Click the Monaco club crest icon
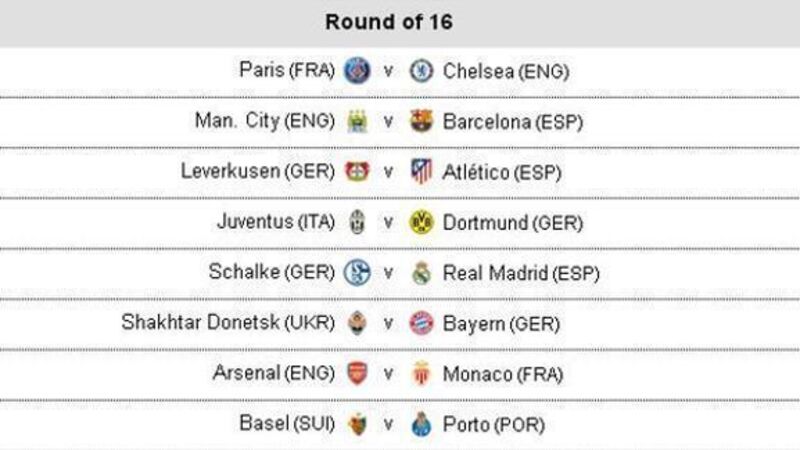The width and height of the screenshot is (800, 450). point(421,374)
